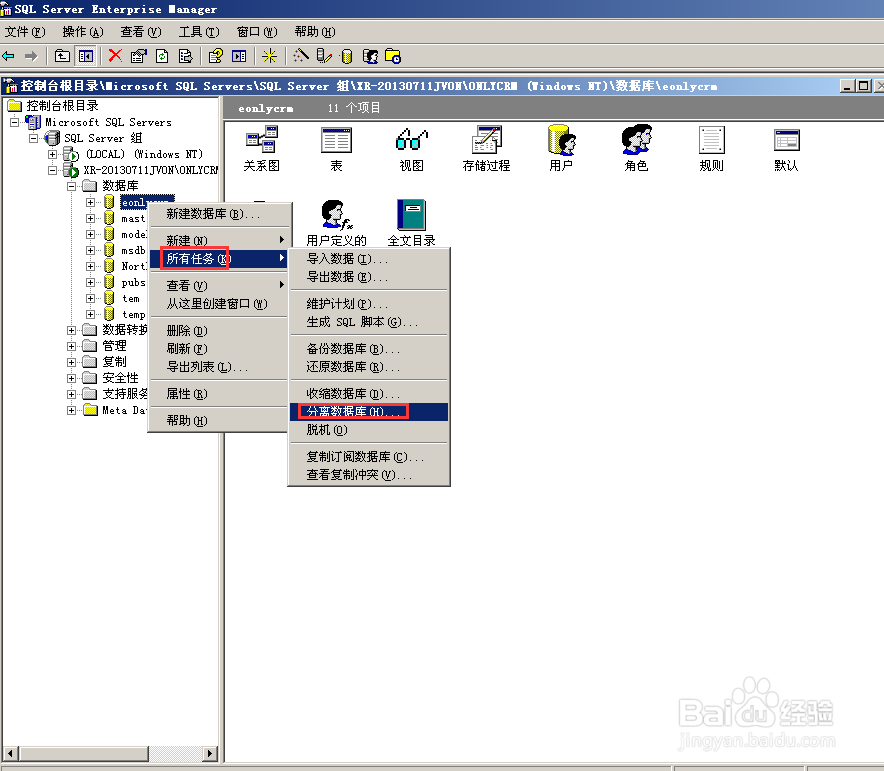Choose 维护计划(P)... in submenu
884x771 pixels.
pyautogui.click(x=369, y=304)
